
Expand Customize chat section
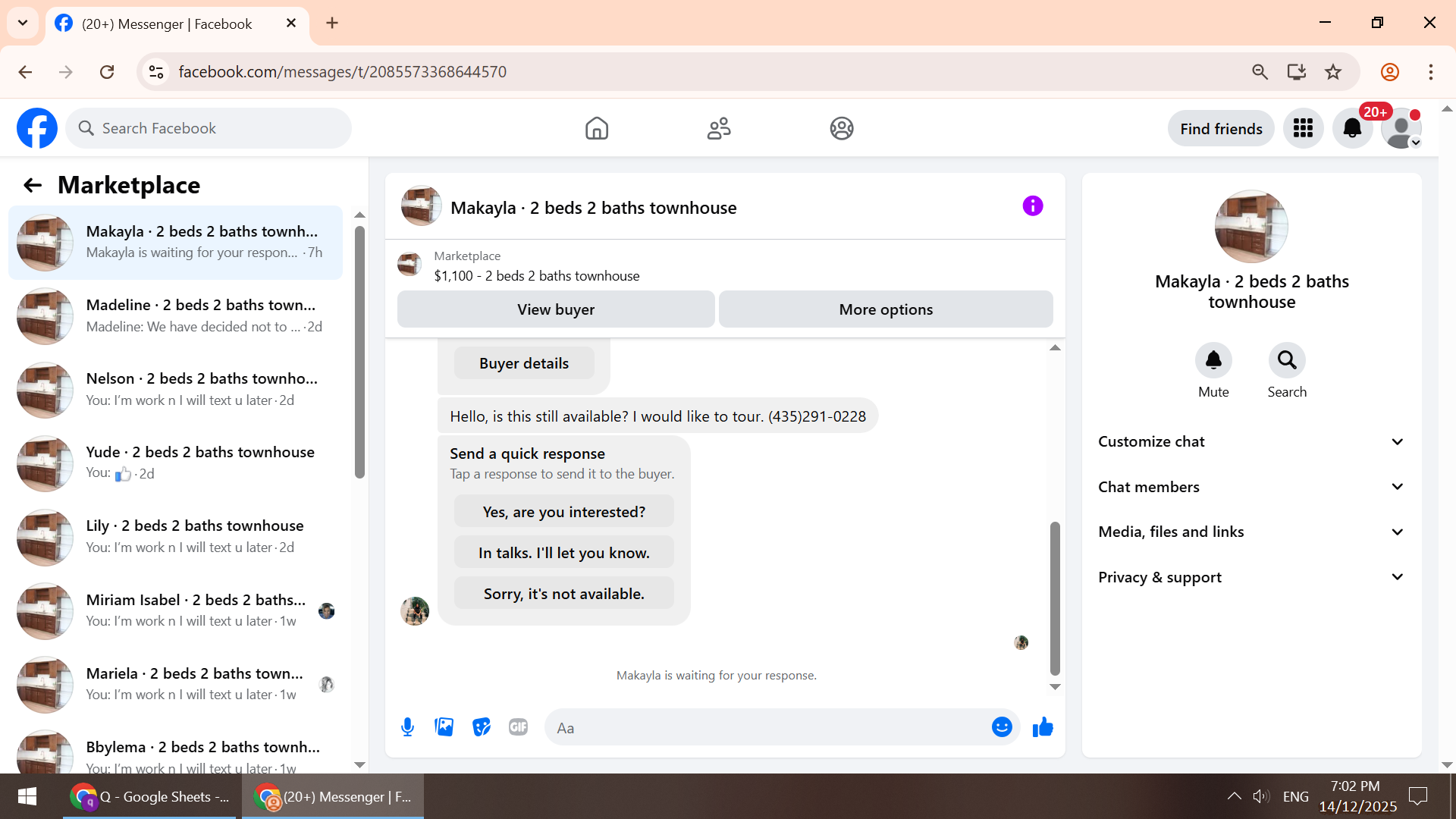pyautogui.click(x=1251, y=441)
